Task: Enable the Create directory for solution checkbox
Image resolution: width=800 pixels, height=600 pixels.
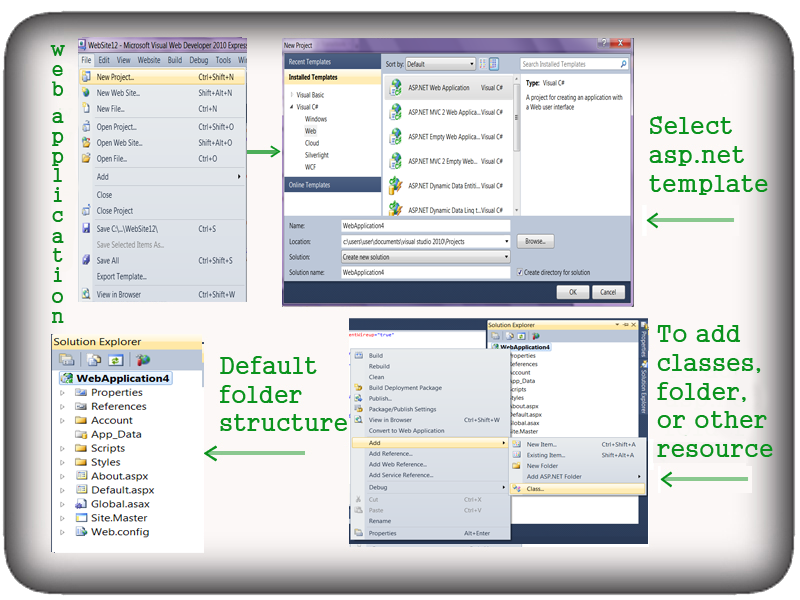Action: (x=519, y=272)
